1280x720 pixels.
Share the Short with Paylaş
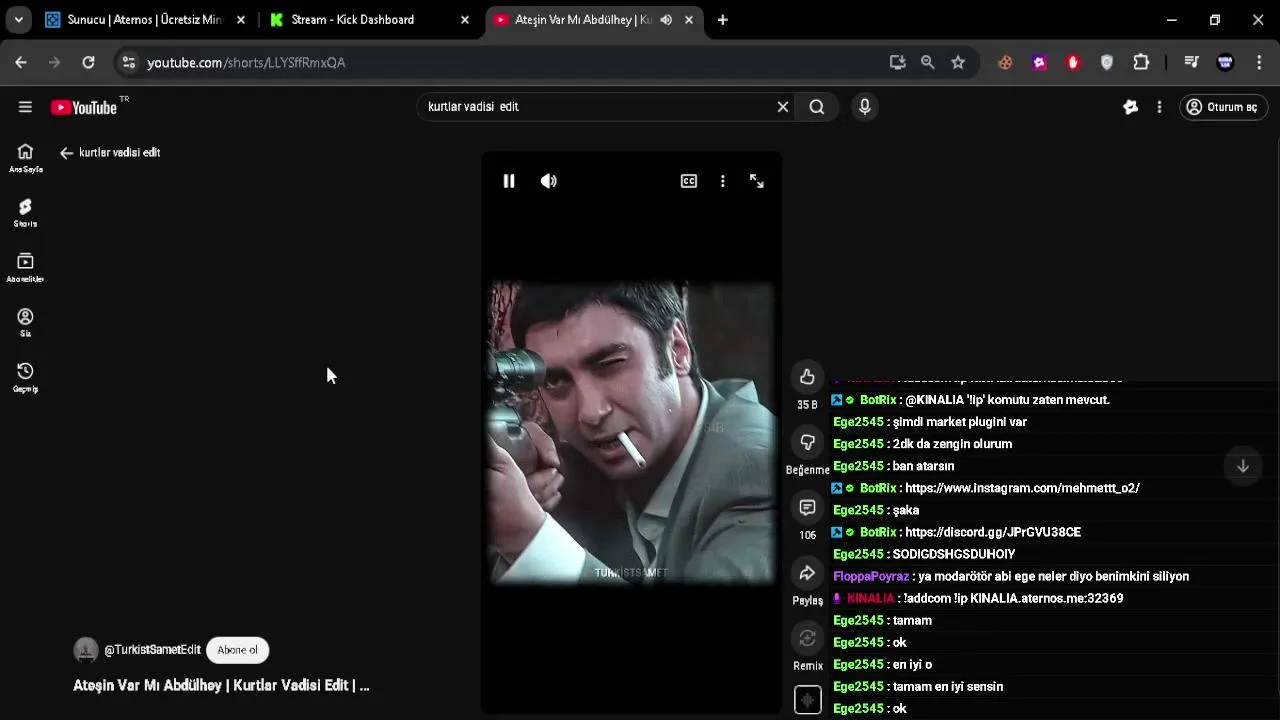click(x=807, y=573)
